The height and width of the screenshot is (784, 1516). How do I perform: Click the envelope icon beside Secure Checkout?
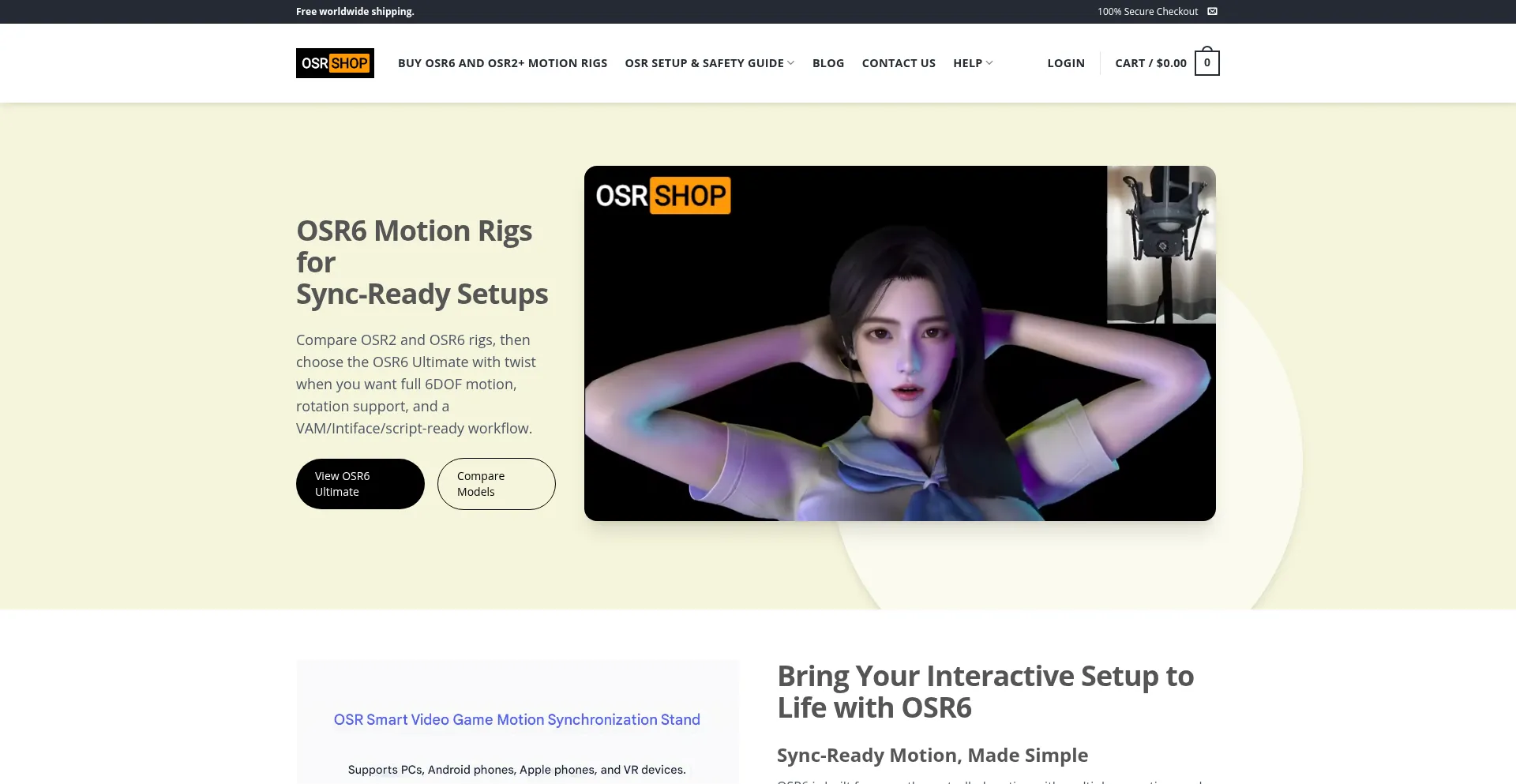[1212, 11]
